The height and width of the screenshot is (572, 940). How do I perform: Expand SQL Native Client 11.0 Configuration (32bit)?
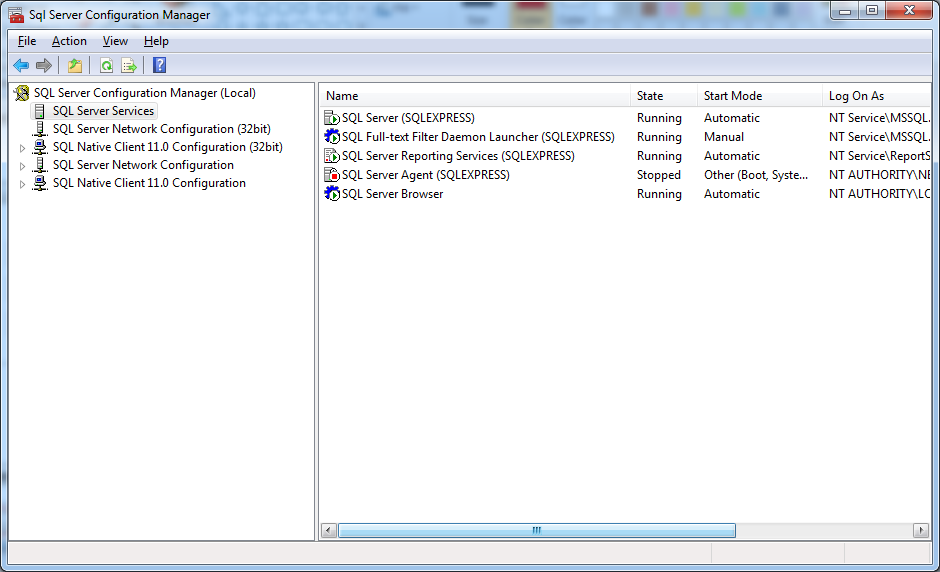point(22,147)
